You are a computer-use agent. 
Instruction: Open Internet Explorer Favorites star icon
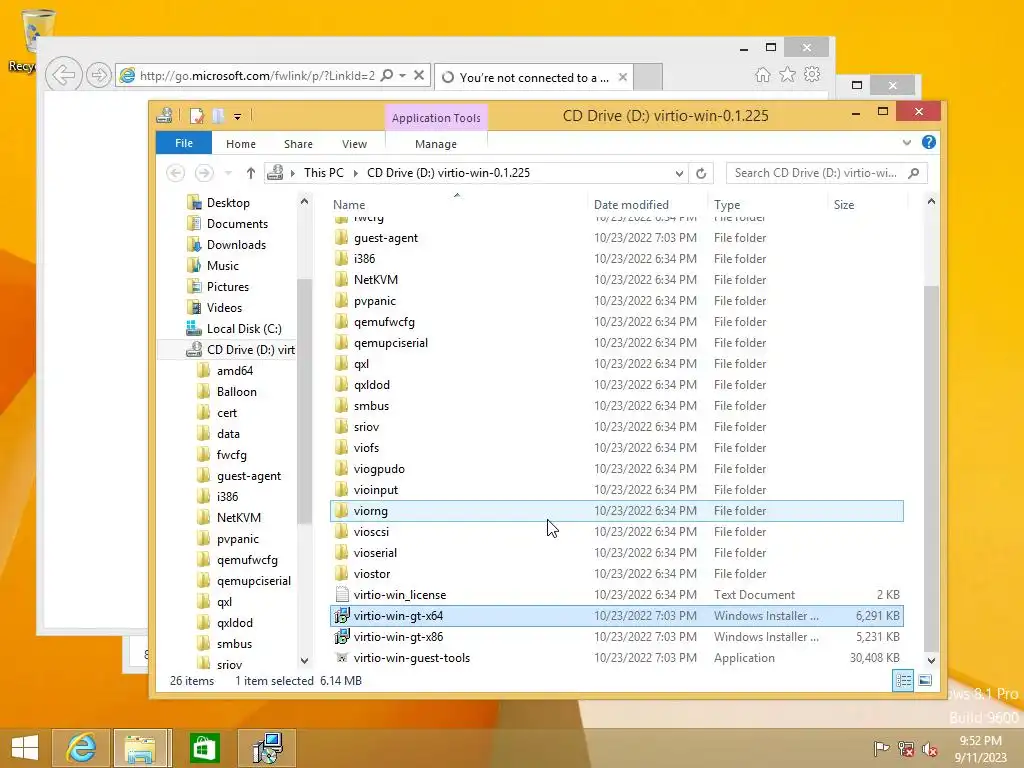[x=788, y=74]
